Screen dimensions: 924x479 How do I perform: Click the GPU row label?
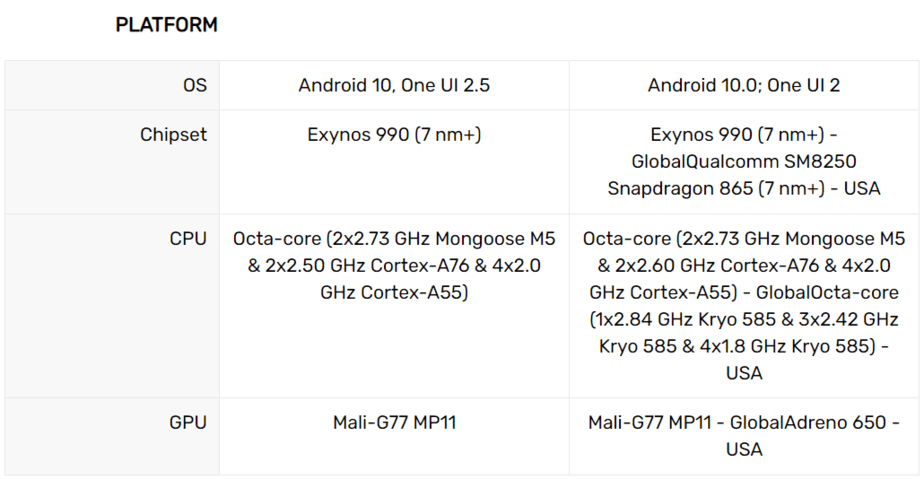(x=188, y=422)
